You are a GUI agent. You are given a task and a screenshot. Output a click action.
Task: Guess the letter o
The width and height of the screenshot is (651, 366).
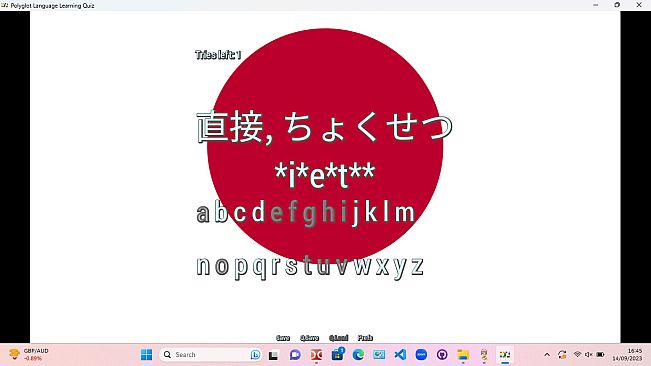[x=222, y=266]
